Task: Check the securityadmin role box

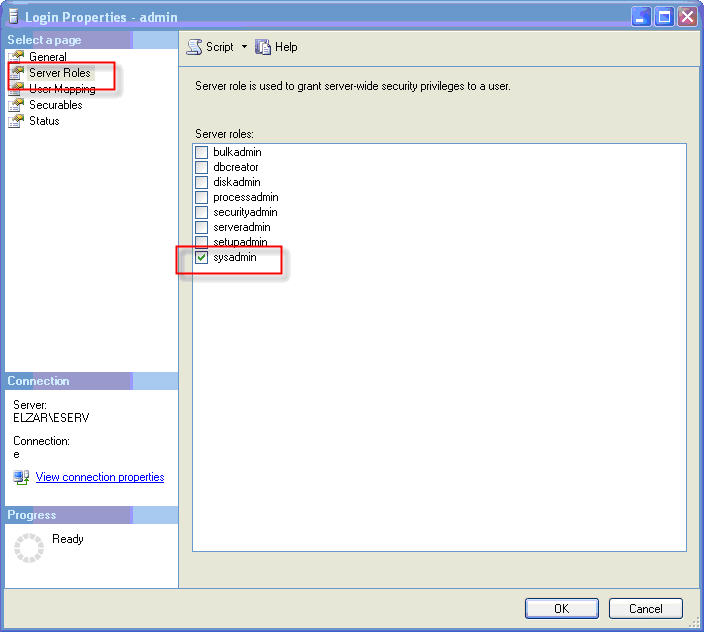Action: tap(202, 212)
